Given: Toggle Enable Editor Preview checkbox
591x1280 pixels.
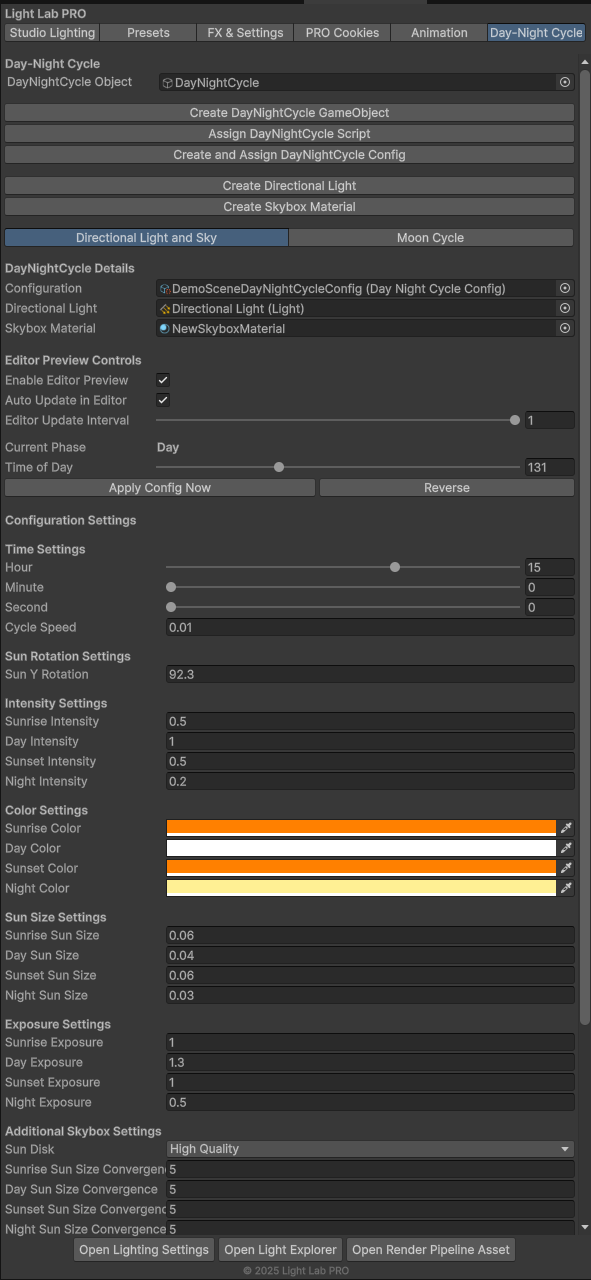Looking at the screenshot, I should (x=163, y=380).
